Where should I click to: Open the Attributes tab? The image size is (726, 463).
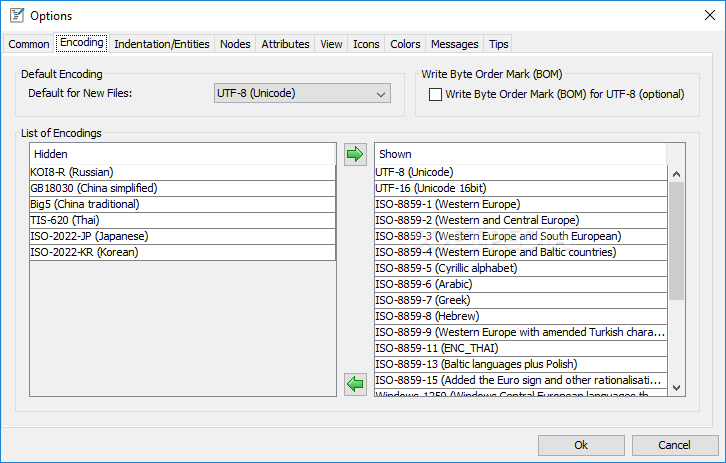pyautogui.click(x=285, y=44)
